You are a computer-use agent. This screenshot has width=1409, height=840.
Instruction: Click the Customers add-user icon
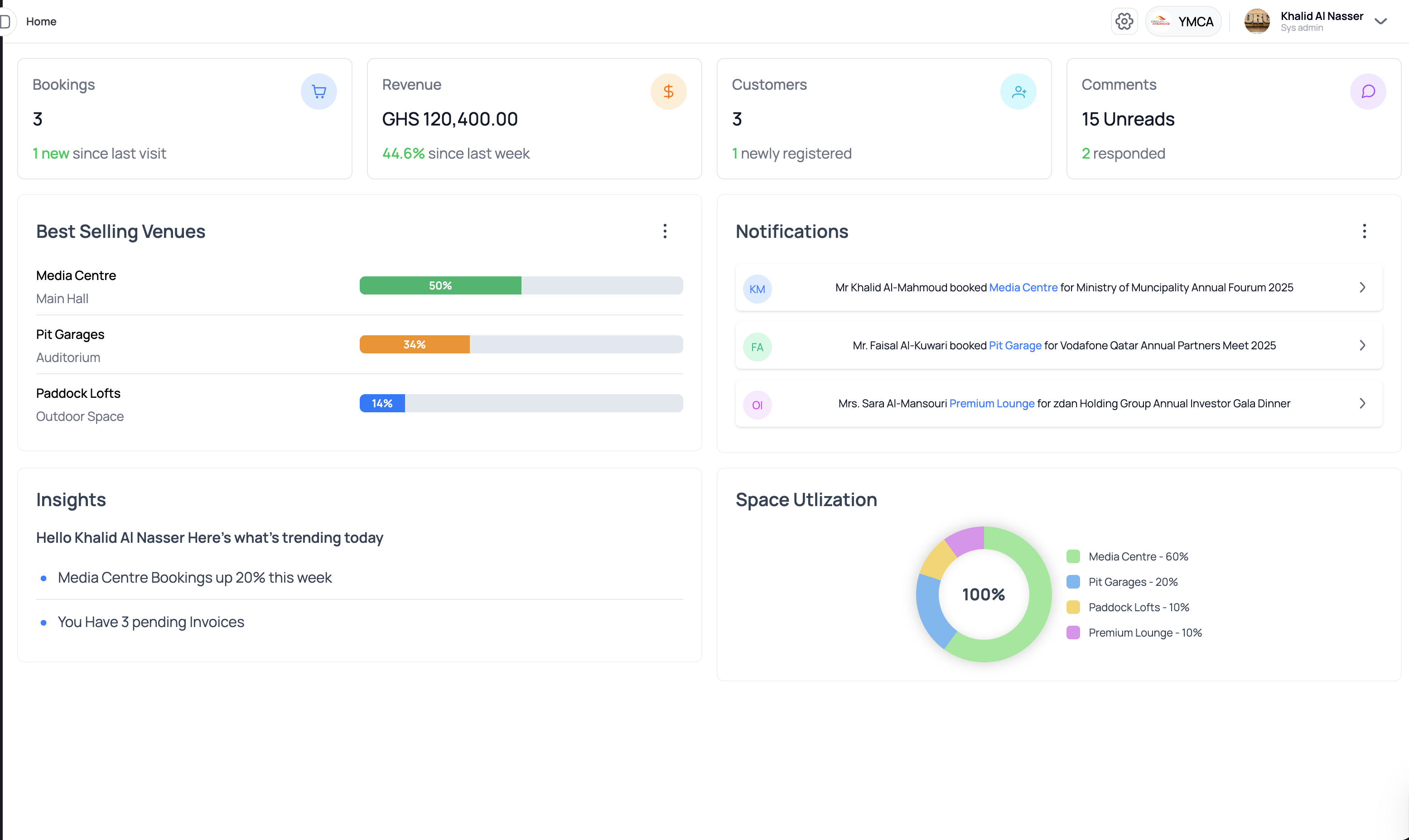coord(1018,92)
